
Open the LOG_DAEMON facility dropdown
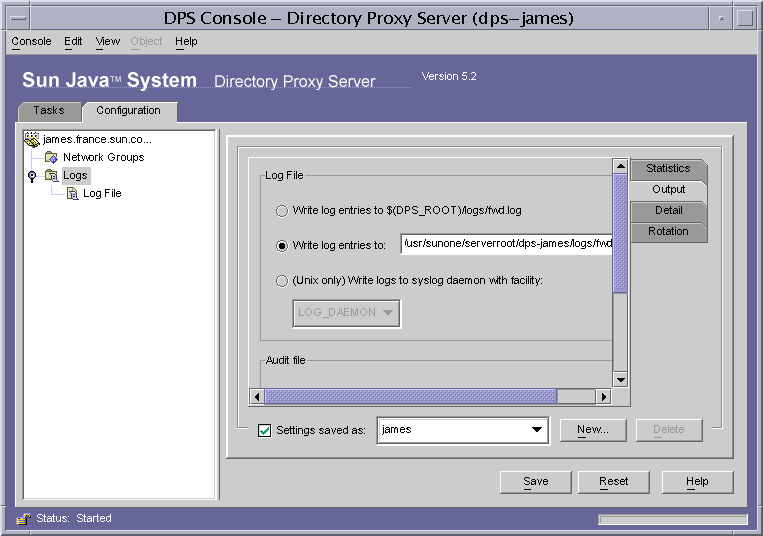pos(346,313)
